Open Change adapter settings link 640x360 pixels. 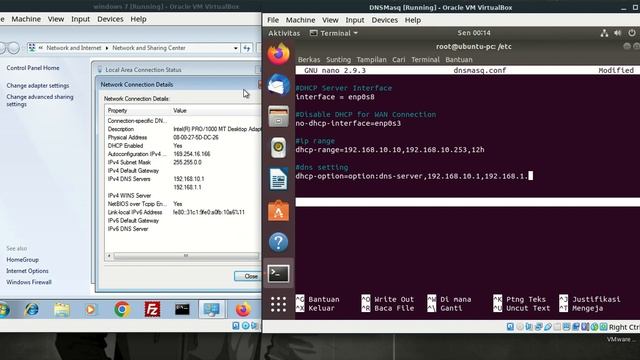(x=38, y=85)
